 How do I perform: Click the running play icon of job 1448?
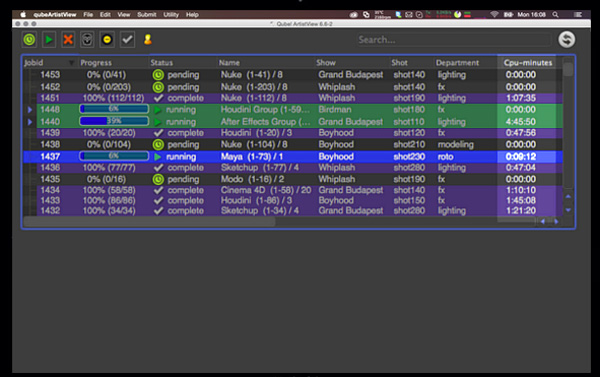pyautogui.click(x=157, y=110)
